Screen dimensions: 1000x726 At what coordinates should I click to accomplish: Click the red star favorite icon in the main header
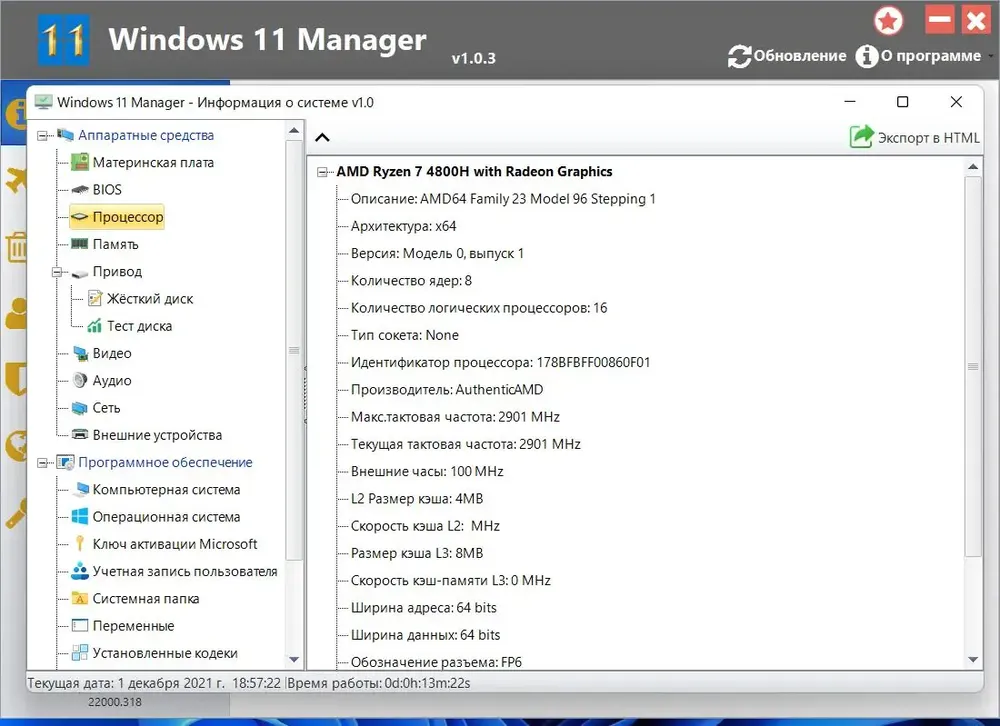pos(888,21)
